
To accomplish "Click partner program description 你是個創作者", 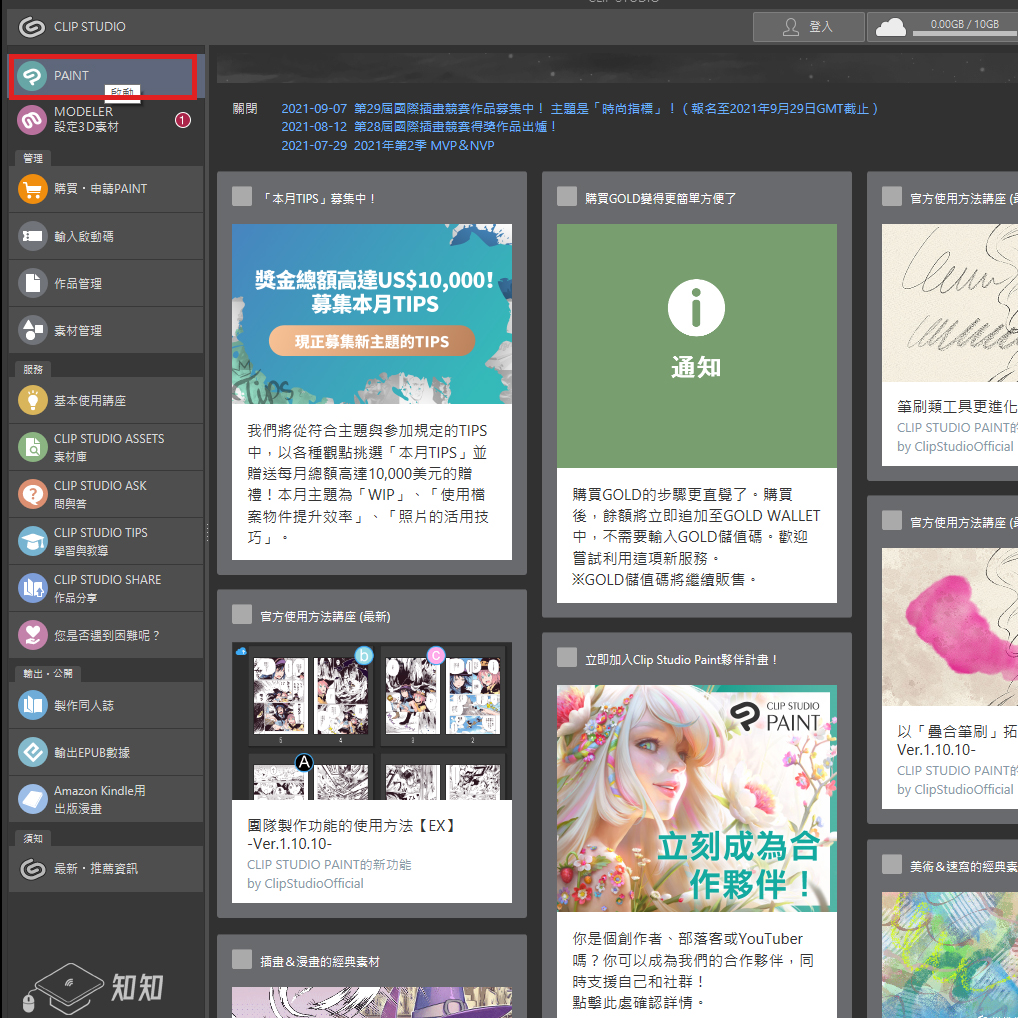I will click(x=693, y=971).
